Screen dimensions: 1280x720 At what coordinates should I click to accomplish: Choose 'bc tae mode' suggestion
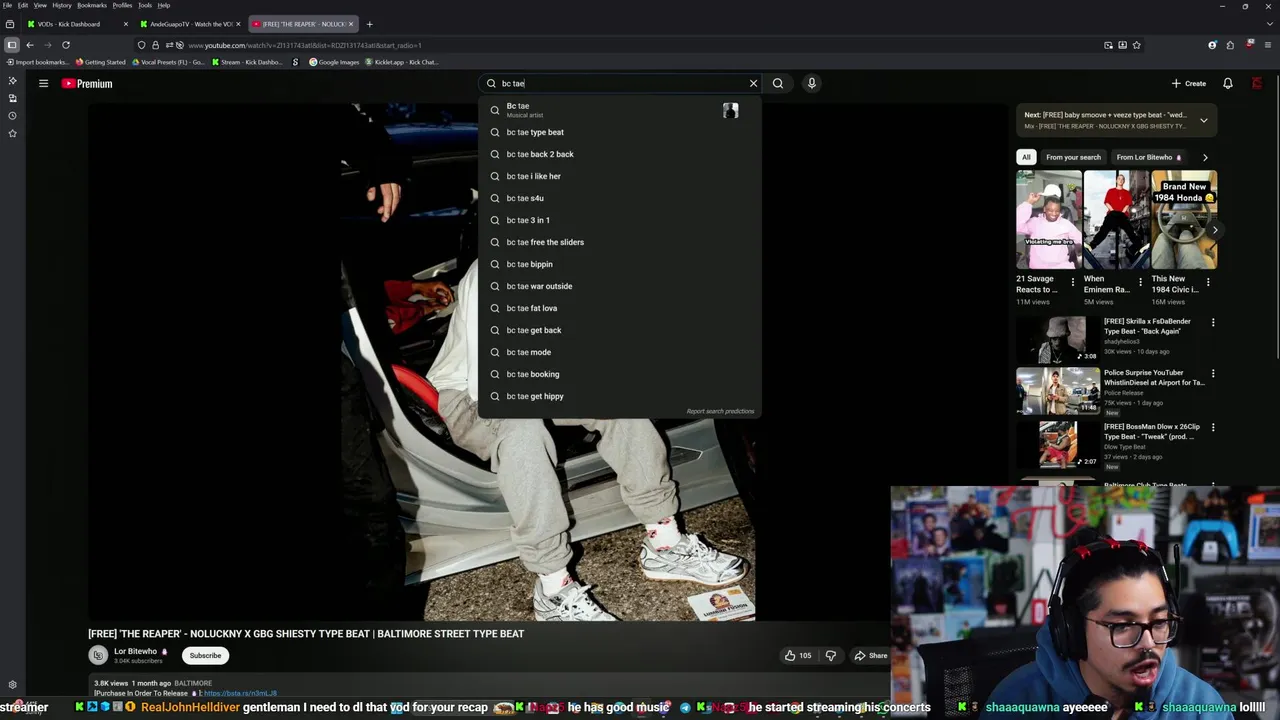coord(620,352)
